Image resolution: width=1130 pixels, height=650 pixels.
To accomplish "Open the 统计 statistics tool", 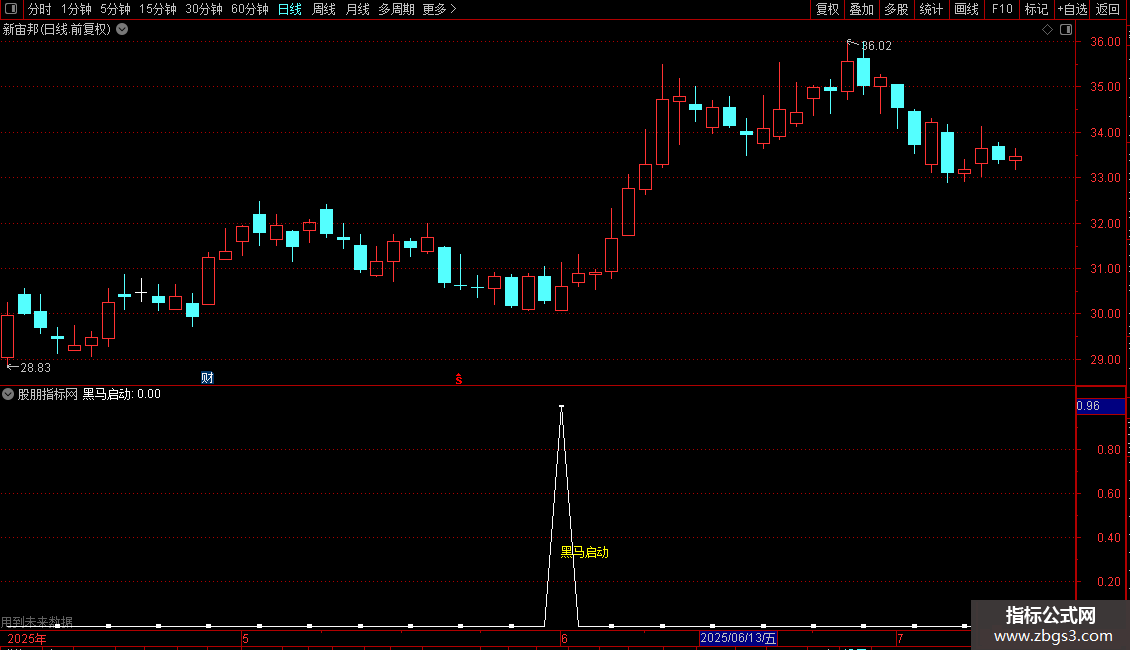I will [931, 9].
